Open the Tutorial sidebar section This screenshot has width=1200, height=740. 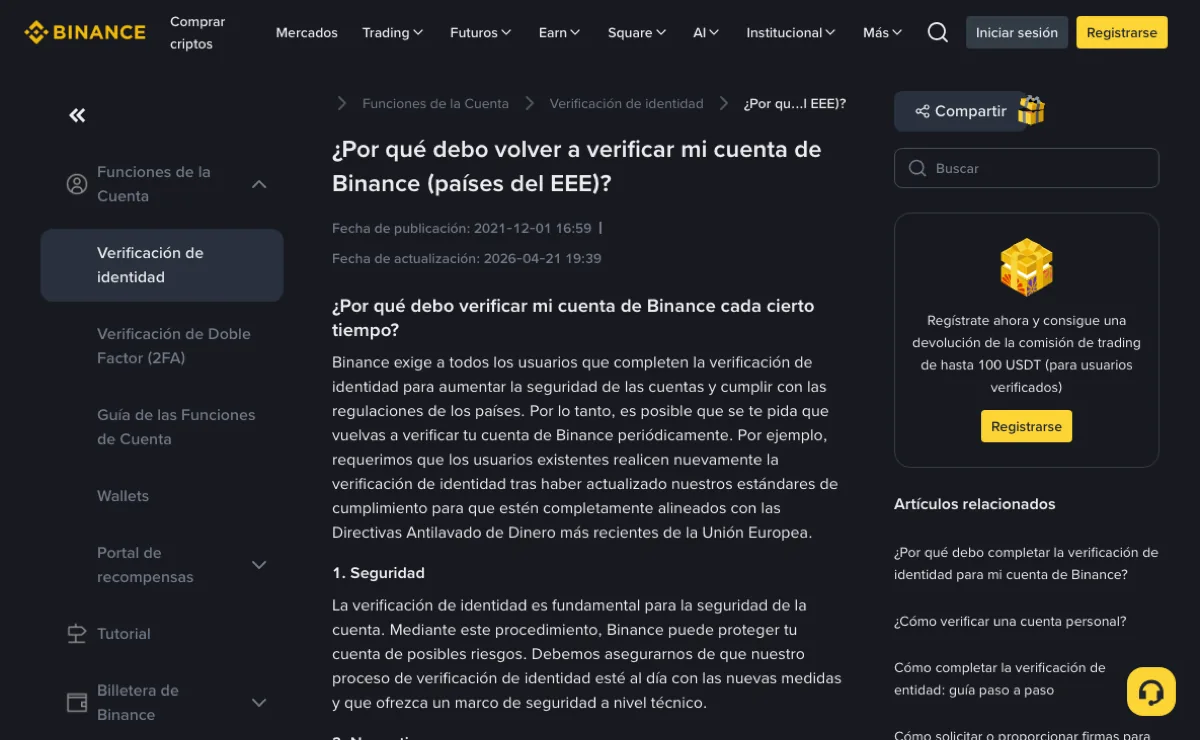(x=124, y=634)
